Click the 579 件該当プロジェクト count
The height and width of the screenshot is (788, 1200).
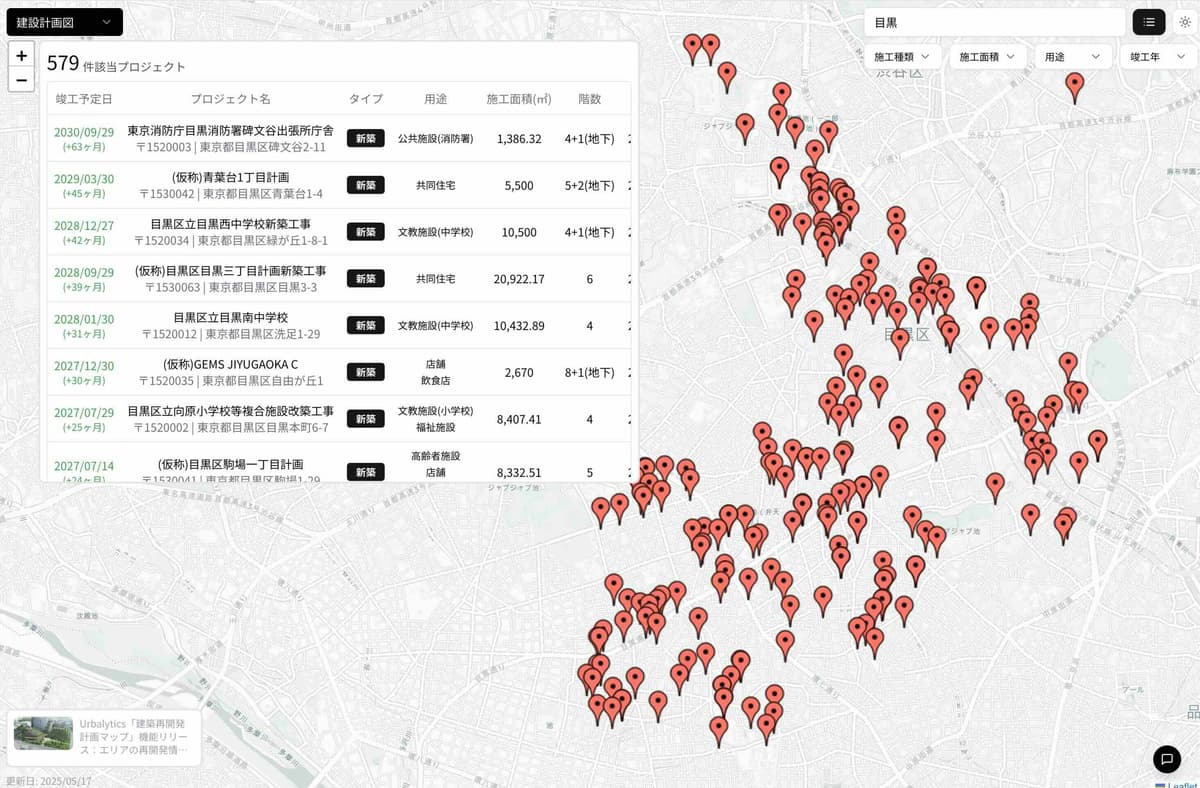(116, 64)
